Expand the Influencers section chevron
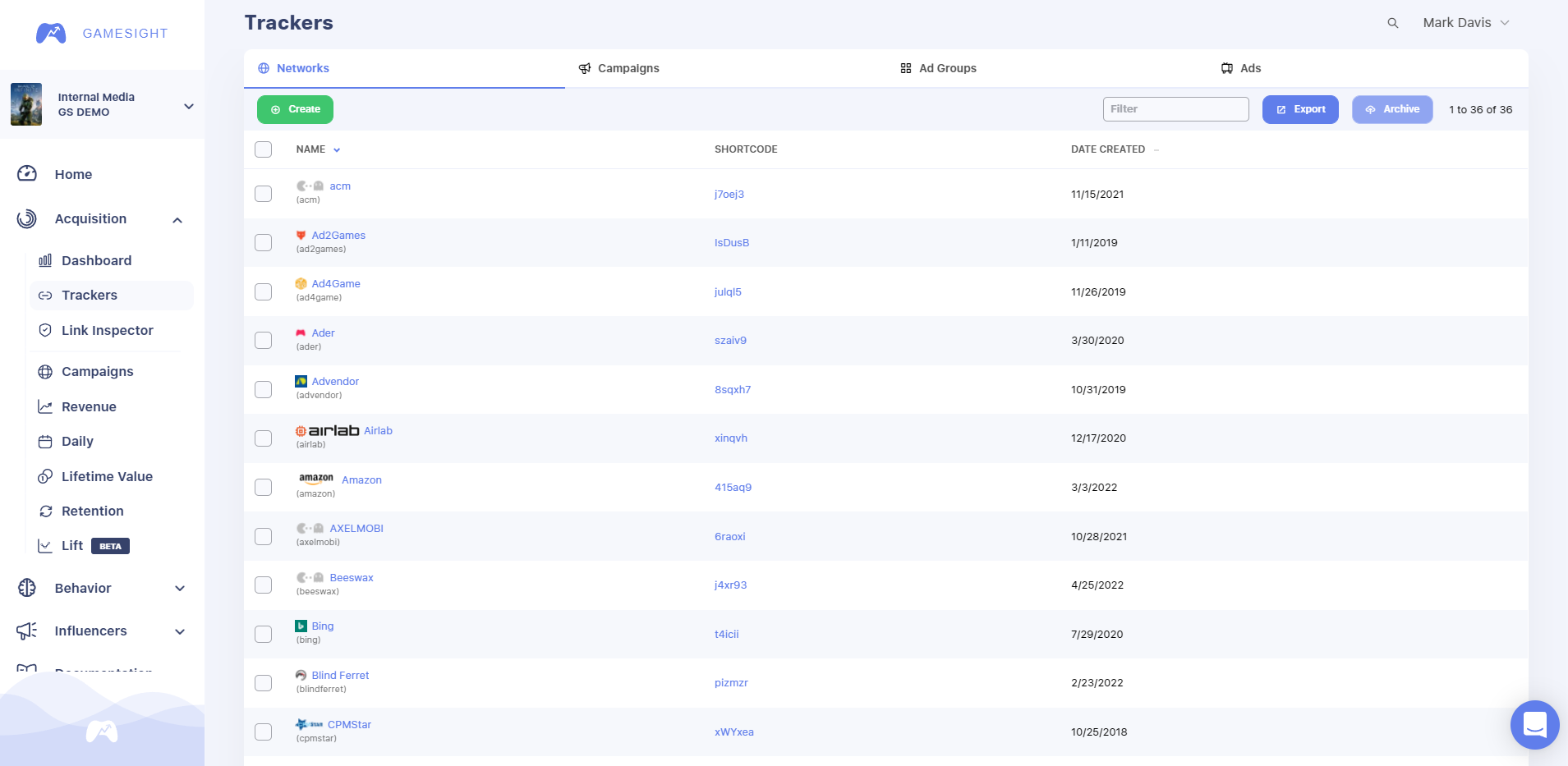The image size is (1568, 766). (x=180, y=631)
